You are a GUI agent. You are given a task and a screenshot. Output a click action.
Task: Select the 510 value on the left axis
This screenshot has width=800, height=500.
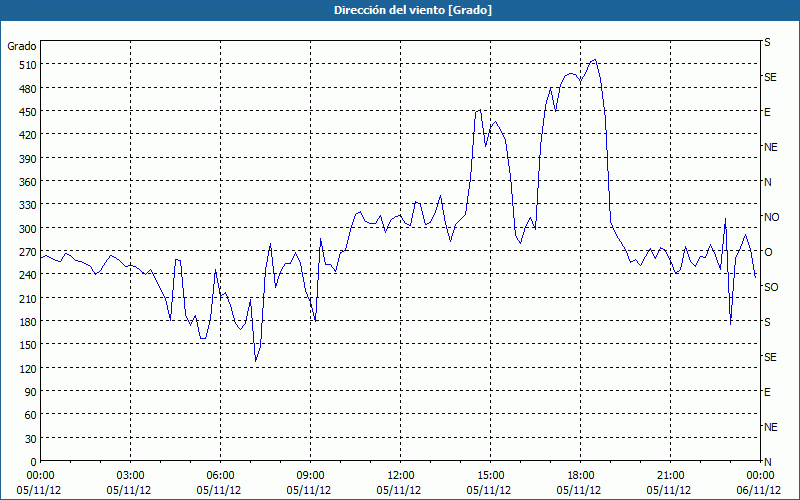pyautogui.click(x=28, y=65)
